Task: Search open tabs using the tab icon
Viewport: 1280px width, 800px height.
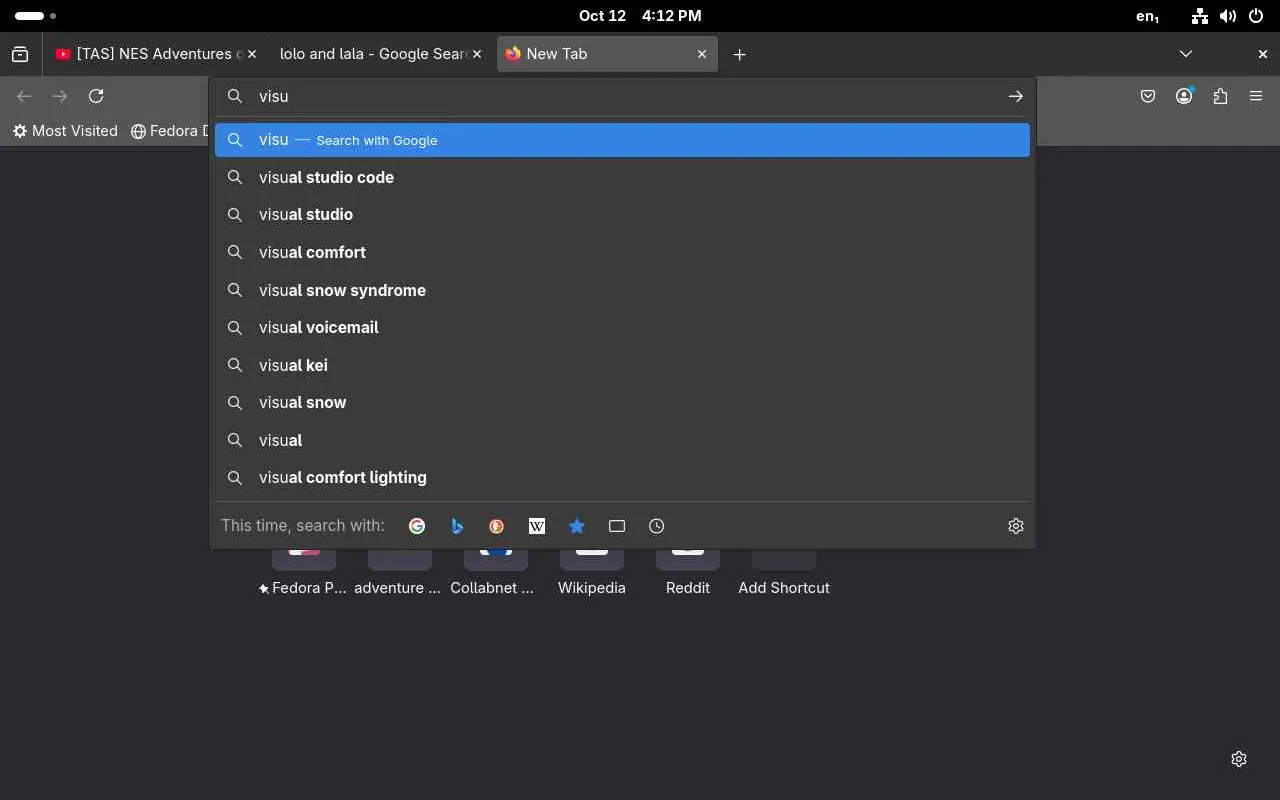Action: (617, 526)
